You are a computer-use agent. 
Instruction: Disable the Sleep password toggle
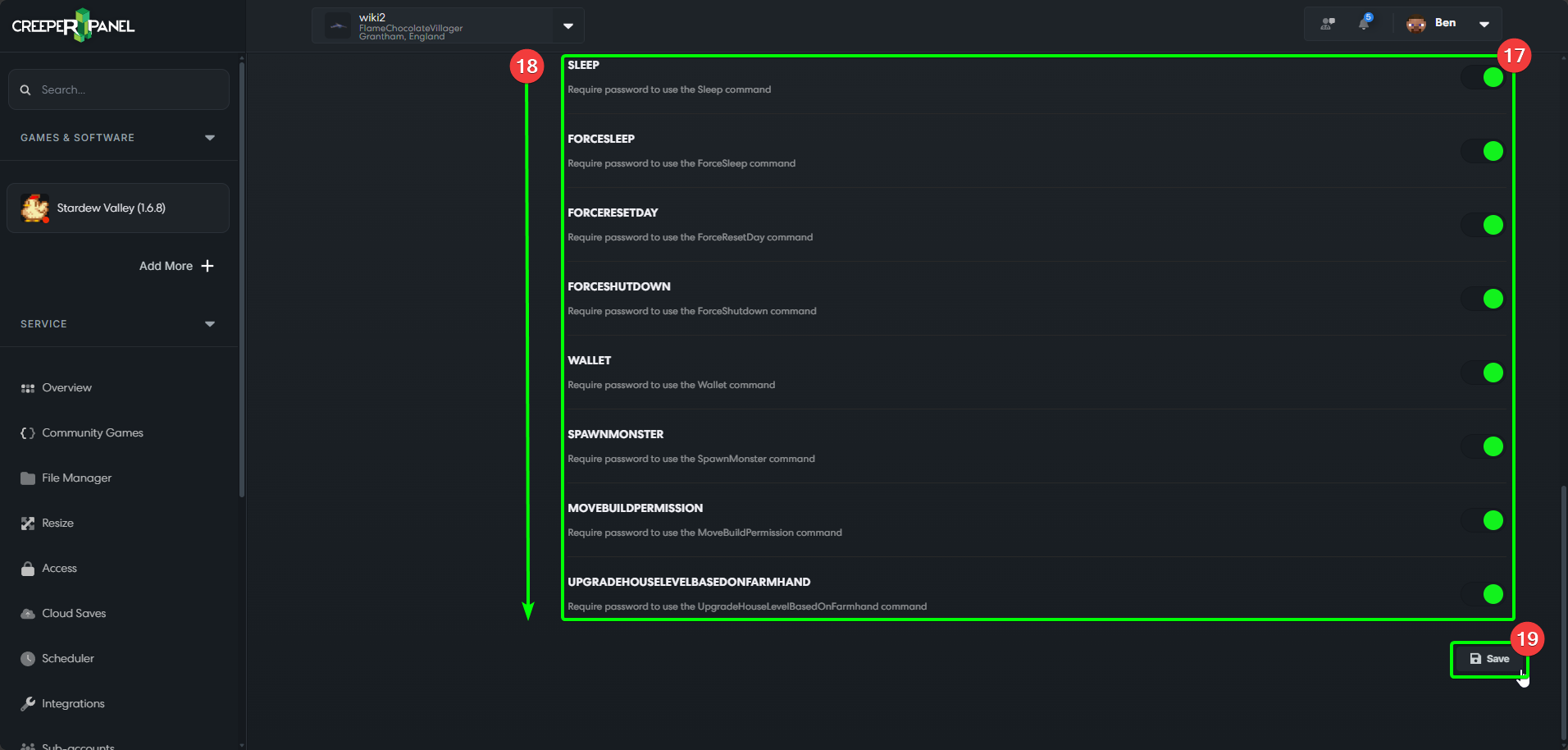(1483, 77)
